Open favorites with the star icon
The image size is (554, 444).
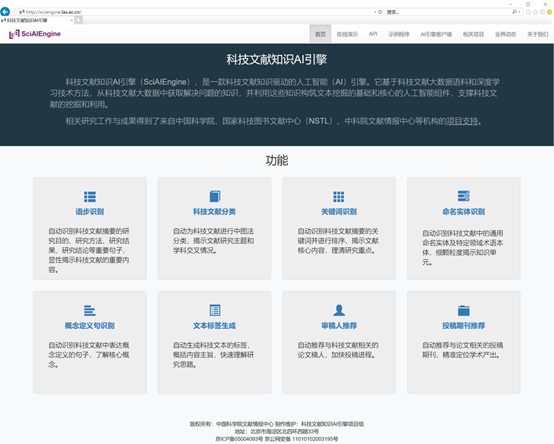tap(535, 12)
